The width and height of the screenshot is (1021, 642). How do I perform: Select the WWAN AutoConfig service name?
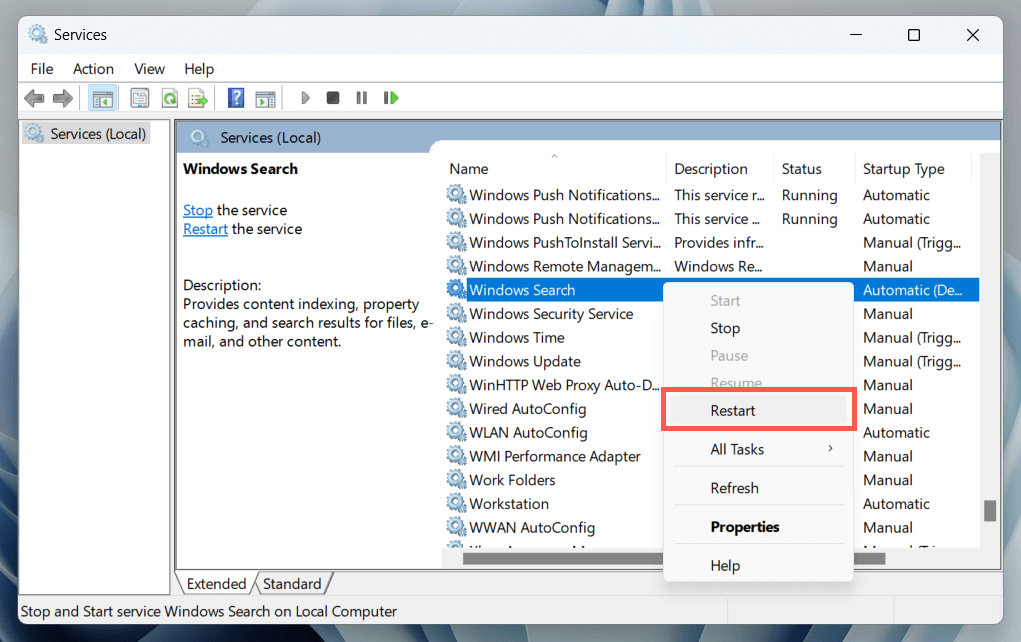[532, 527]
